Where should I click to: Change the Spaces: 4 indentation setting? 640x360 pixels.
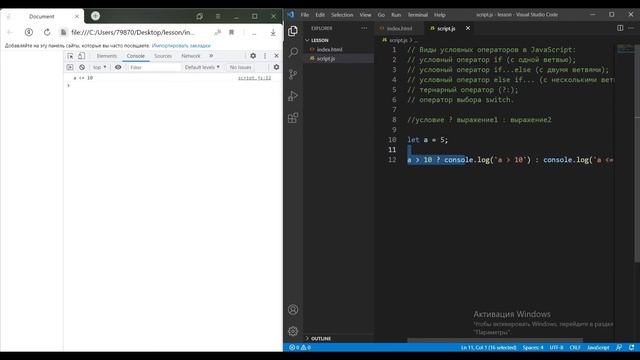(x=533, y=347)
